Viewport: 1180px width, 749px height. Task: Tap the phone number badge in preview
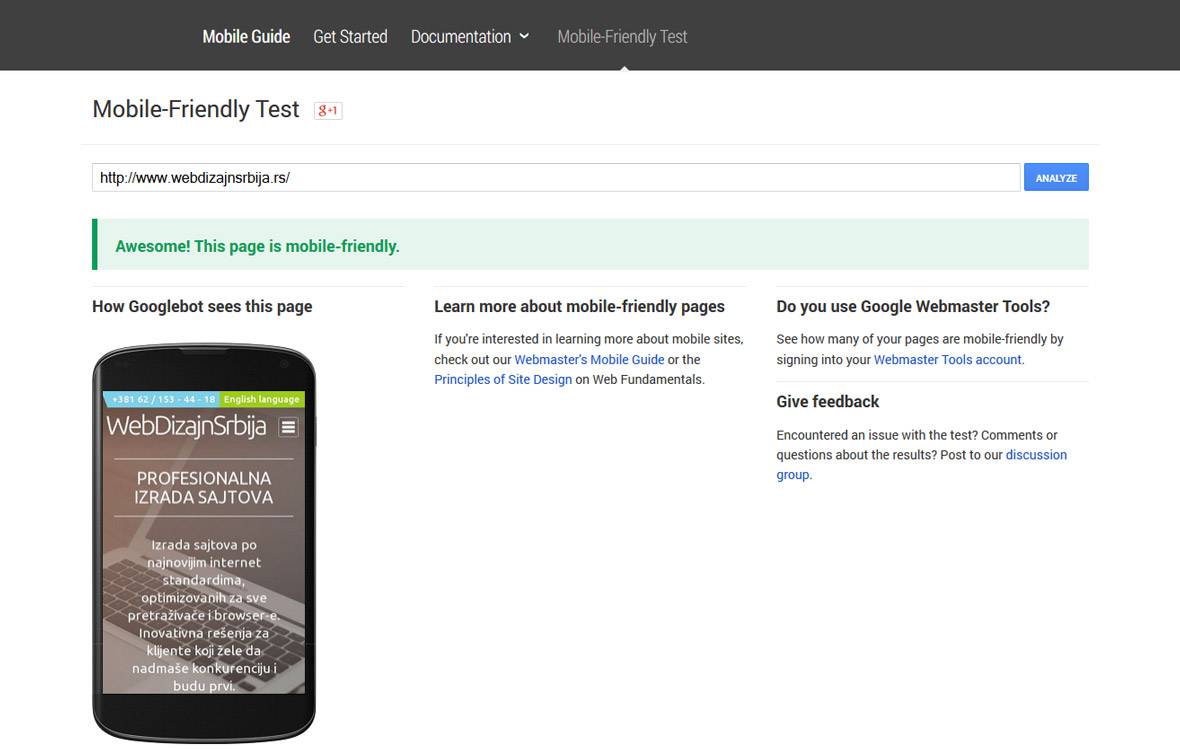click(x=162, y=399)
